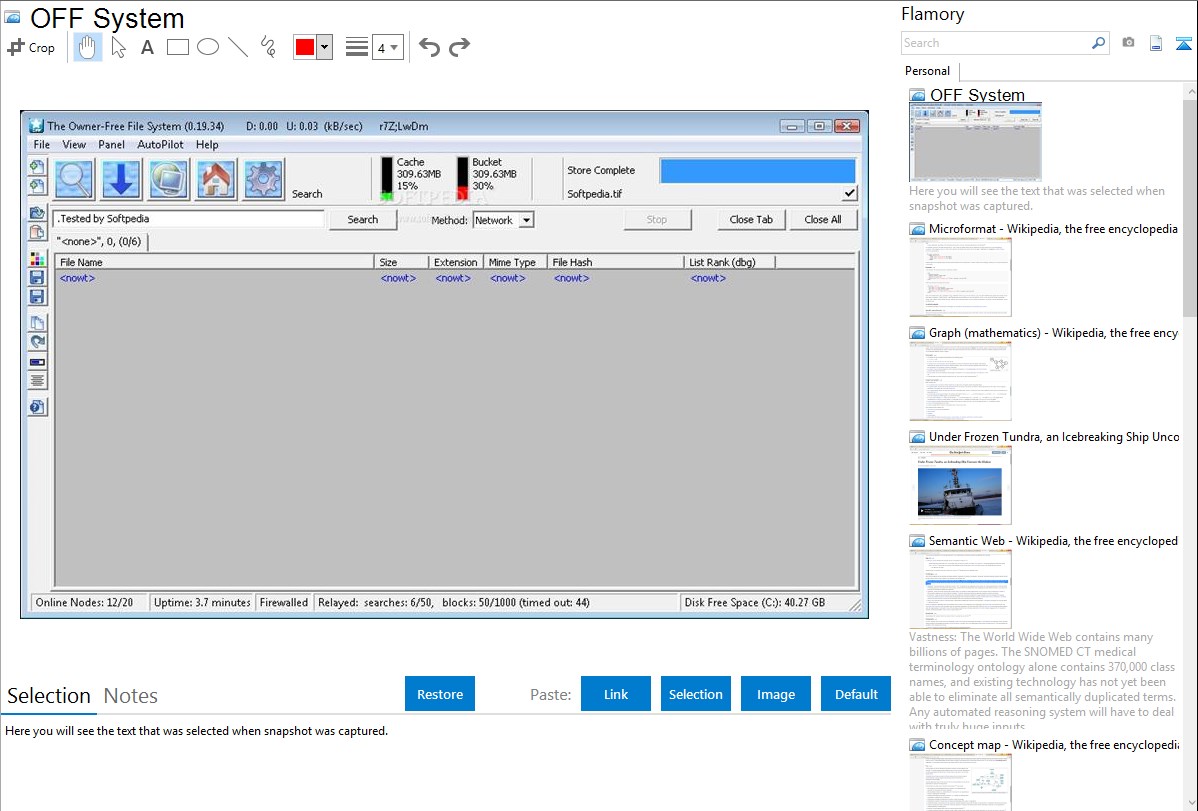Focus the Flamory search field
The image size is (1198, 811).
[995, 43]
